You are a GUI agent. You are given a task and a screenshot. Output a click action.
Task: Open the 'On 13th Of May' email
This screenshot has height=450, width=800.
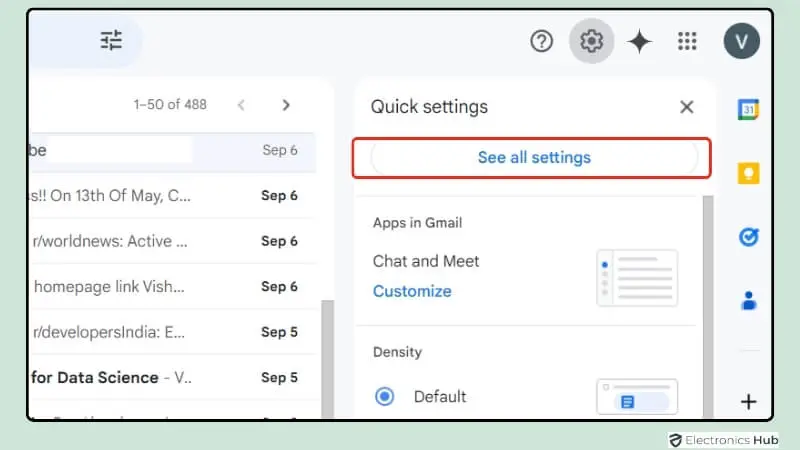[172, 195]
